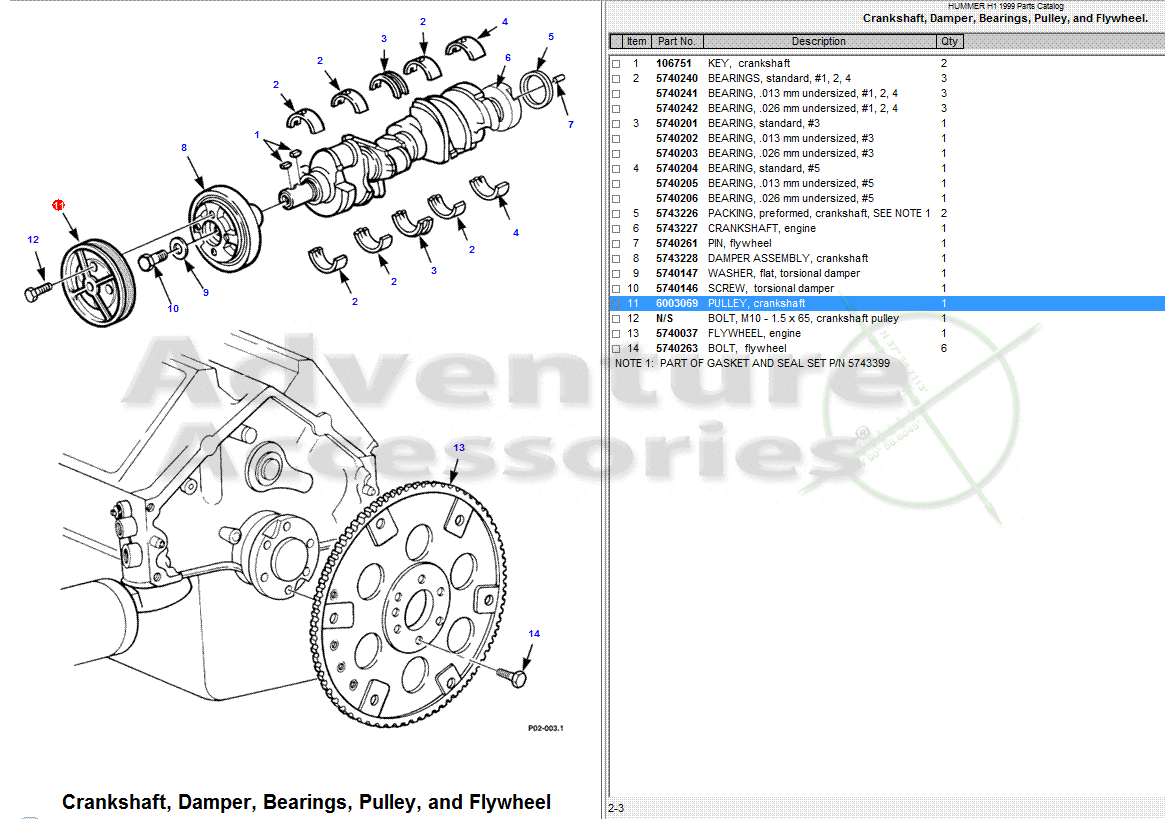This screenshot has height=819, width=1165.
Task: Click the flywheel ring gear drawing
Action: point(407,603)
